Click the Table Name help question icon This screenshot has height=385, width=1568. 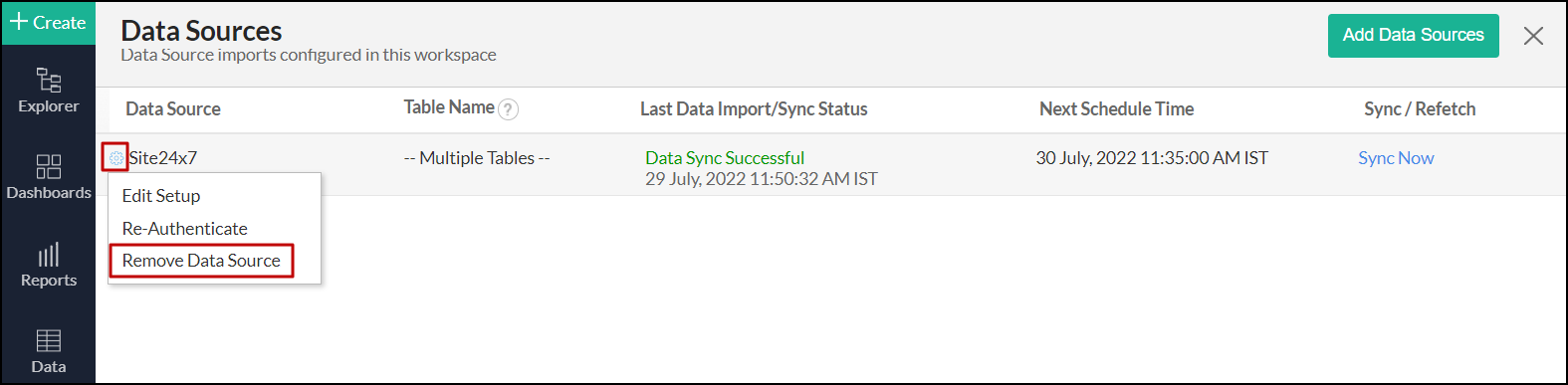508,109
